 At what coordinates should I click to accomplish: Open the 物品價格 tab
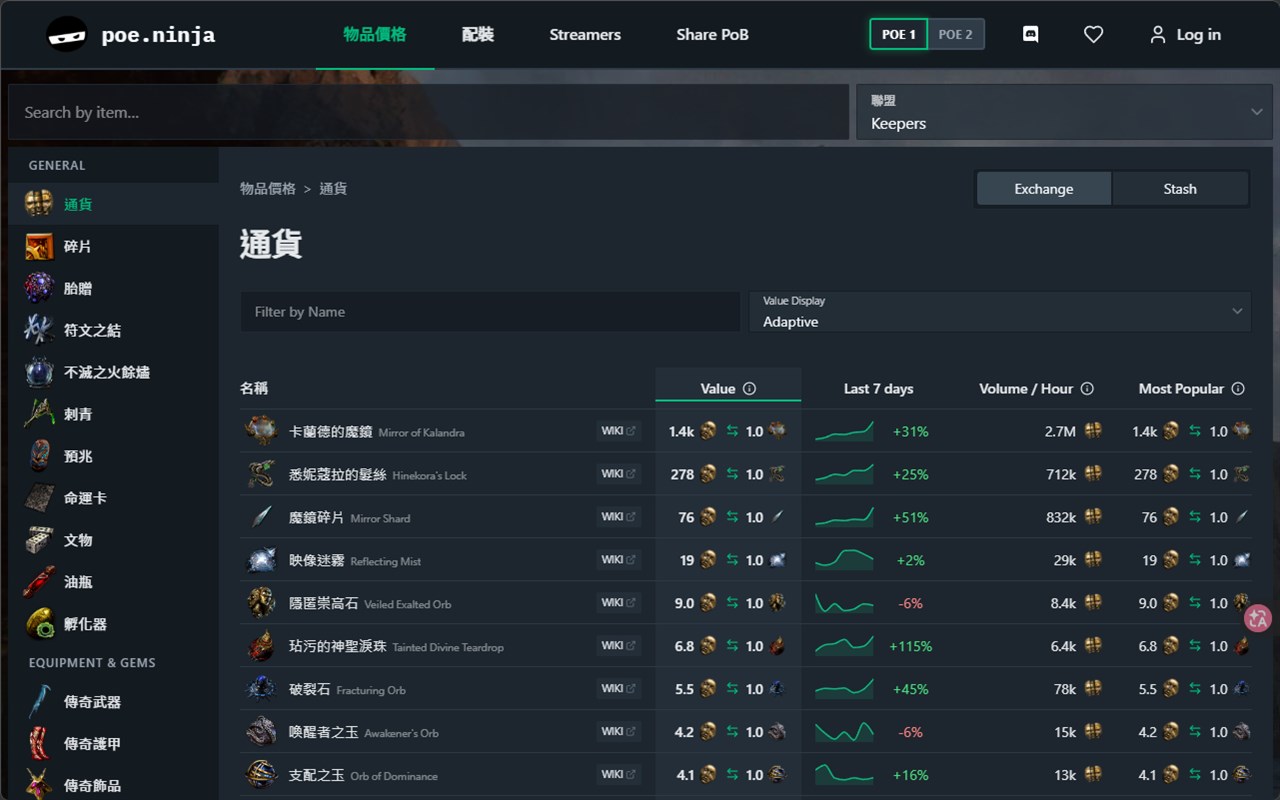click(x=375, y=34)
